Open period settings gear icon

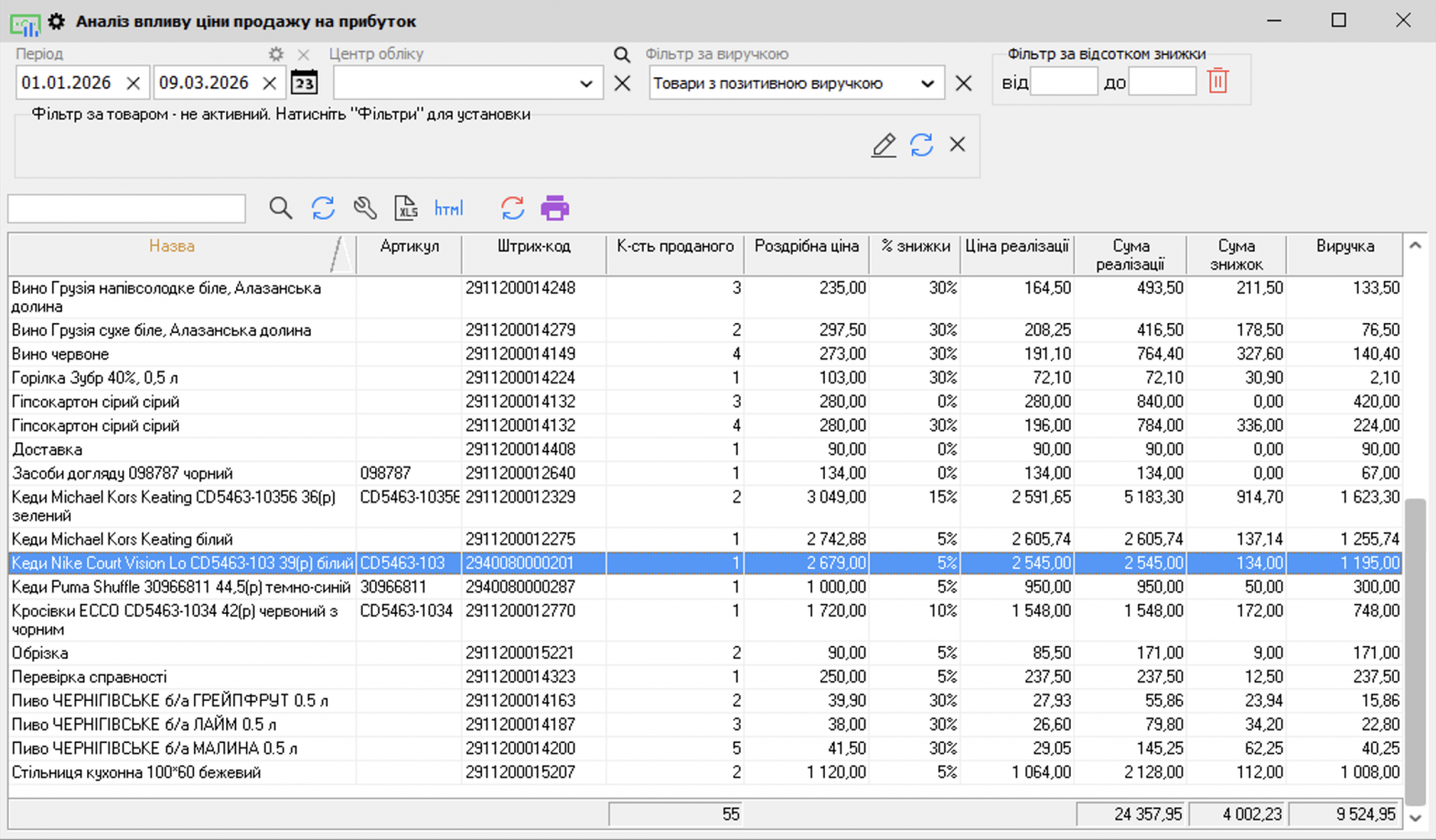[x=276, y=54]
